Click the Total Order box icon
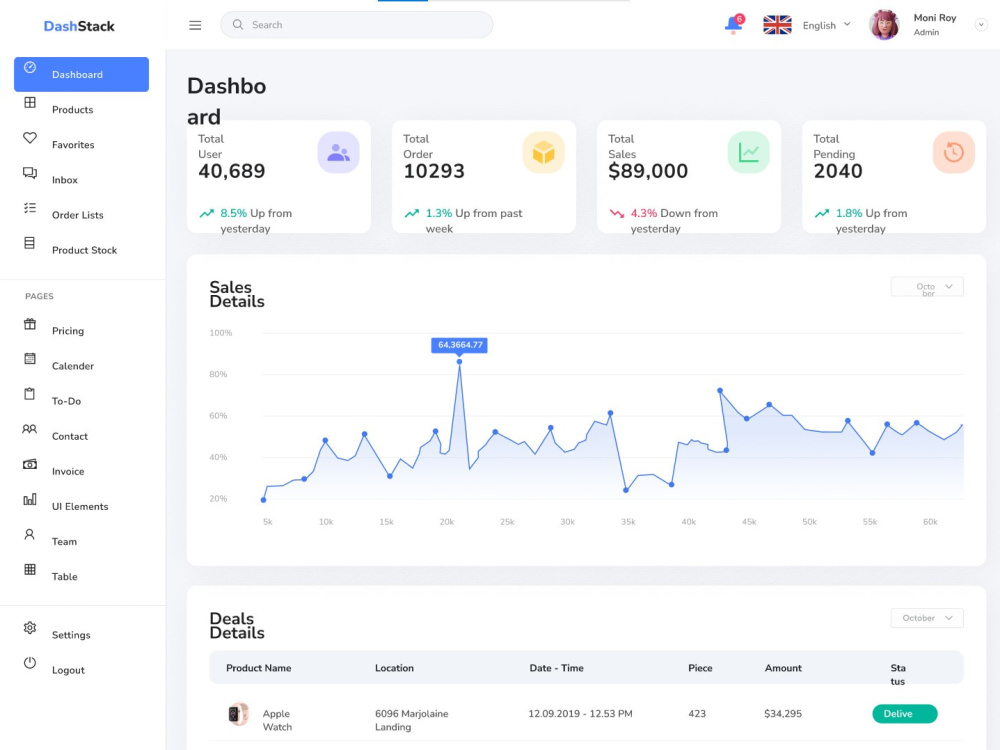The height and width of the screenshot is (750, 1000). coord(543,152)
